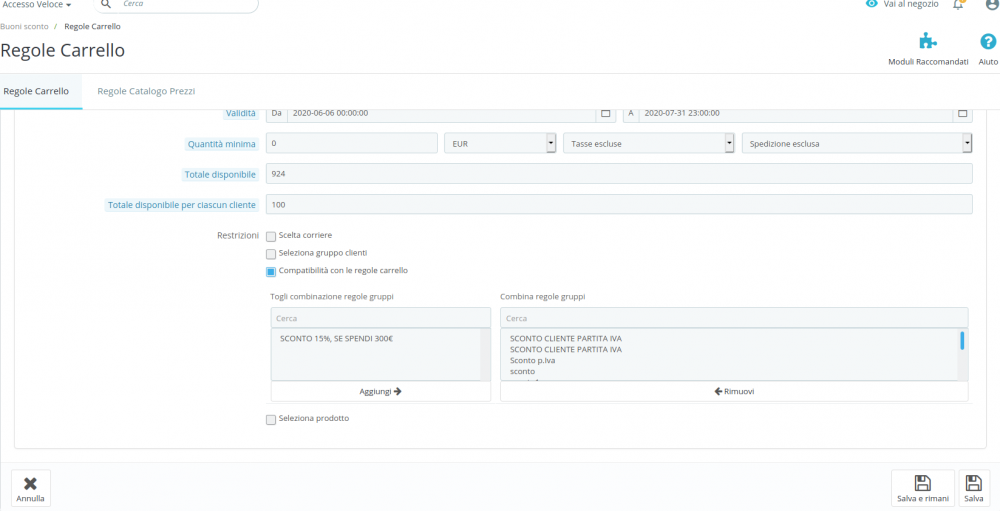Open the Aiuto help icon
The image size is (1000, 511).
[988, 42]
